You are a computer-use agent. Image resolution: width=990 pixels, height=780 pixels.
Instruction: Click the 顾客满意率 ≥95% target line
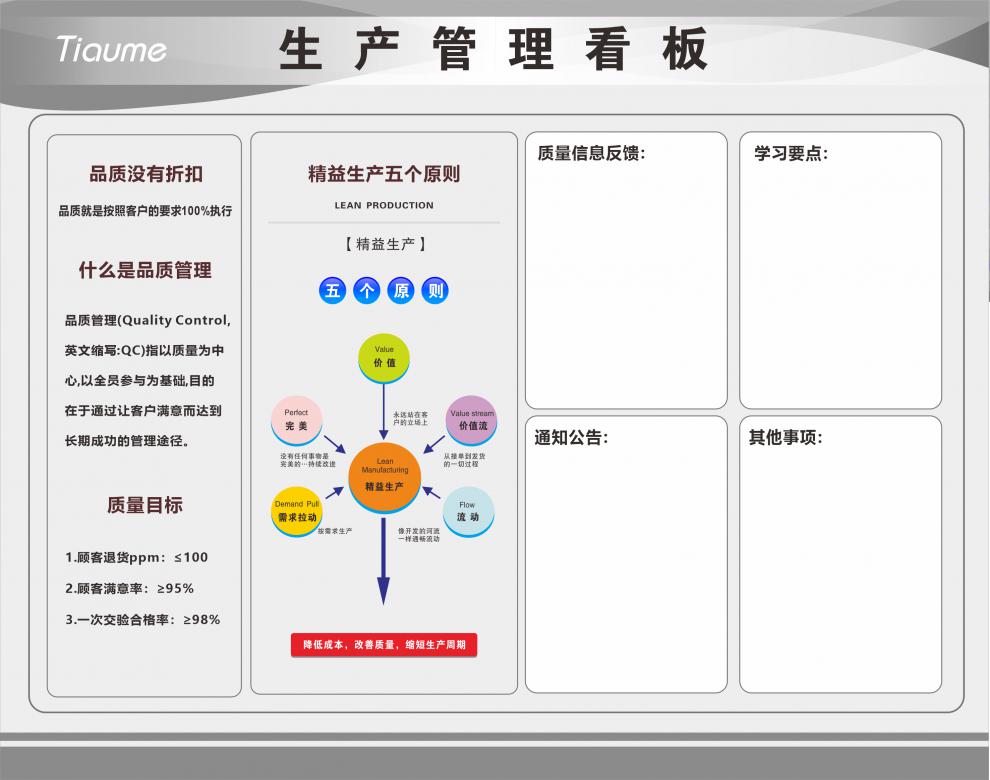tap(130, 588)
